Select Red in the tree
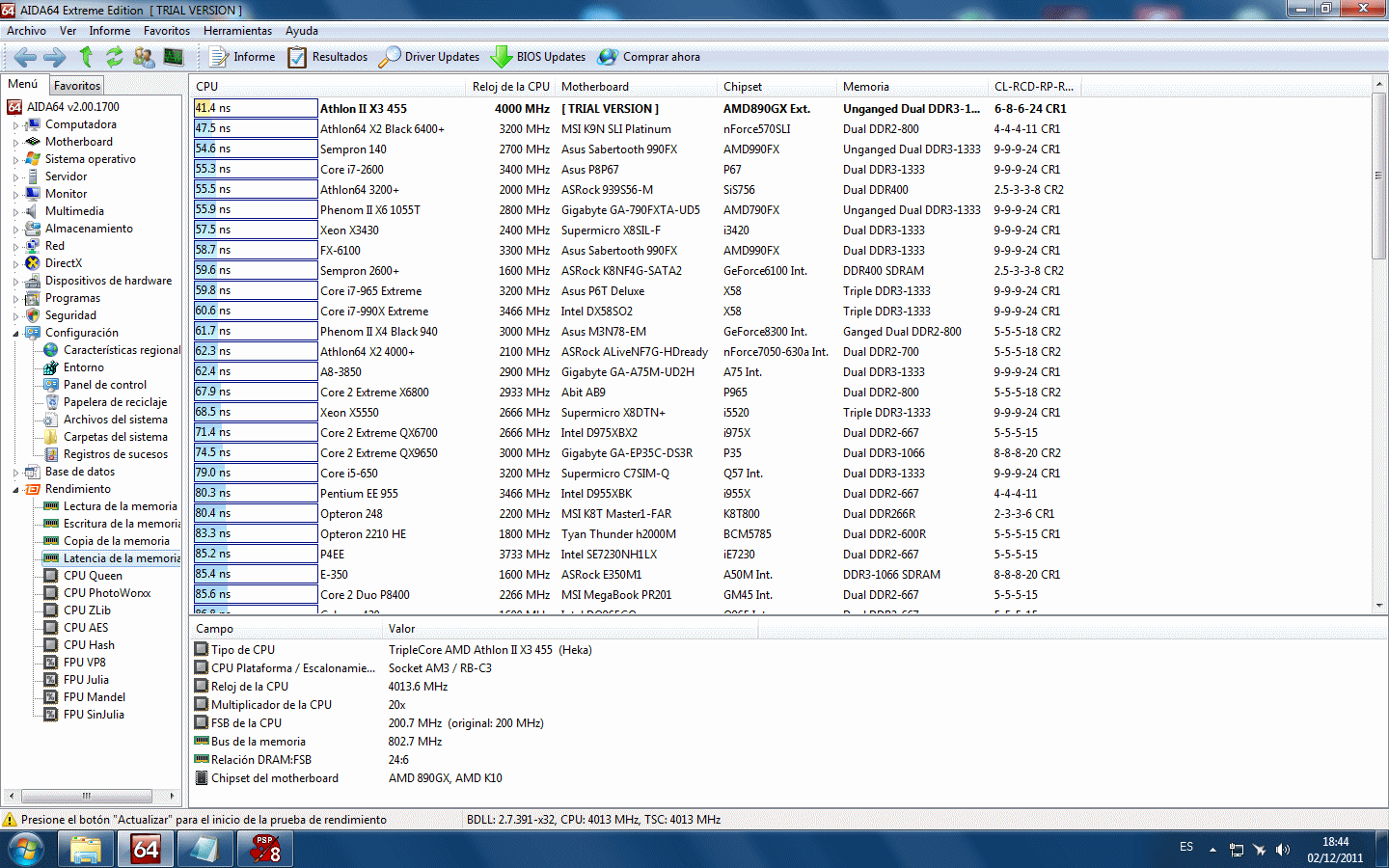The image size is (1389, 868). (x=55, y=246)
